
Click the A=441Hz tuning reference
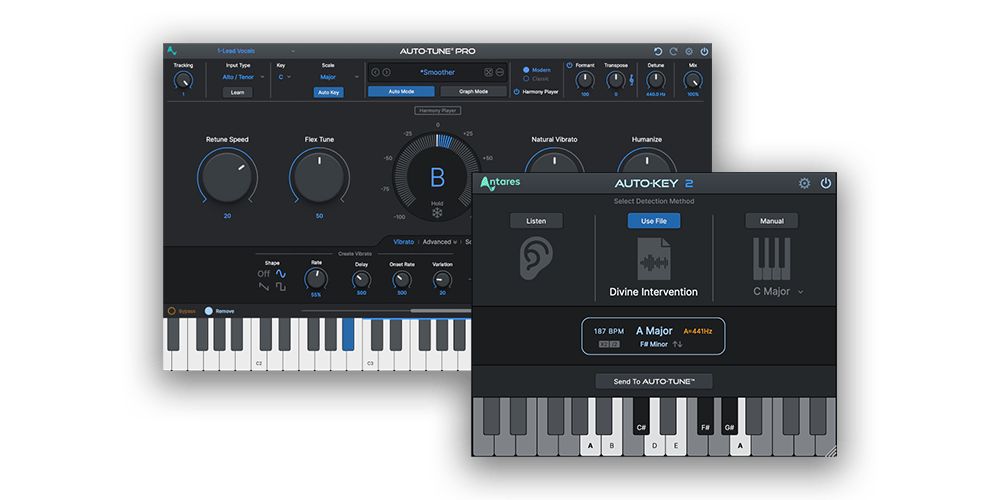tap(697, 332)
